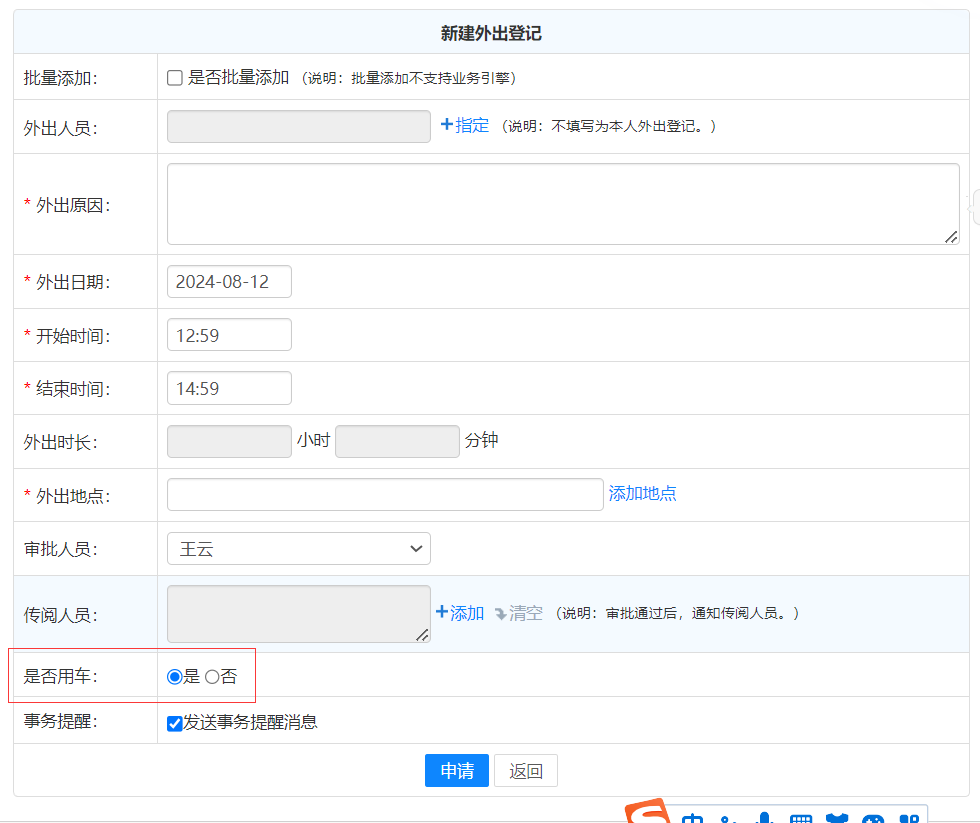This screenshot has width=980, height=823.
Task: Uncheck 发送事务提醒消息 checkbox
Action: coord(175,723)
